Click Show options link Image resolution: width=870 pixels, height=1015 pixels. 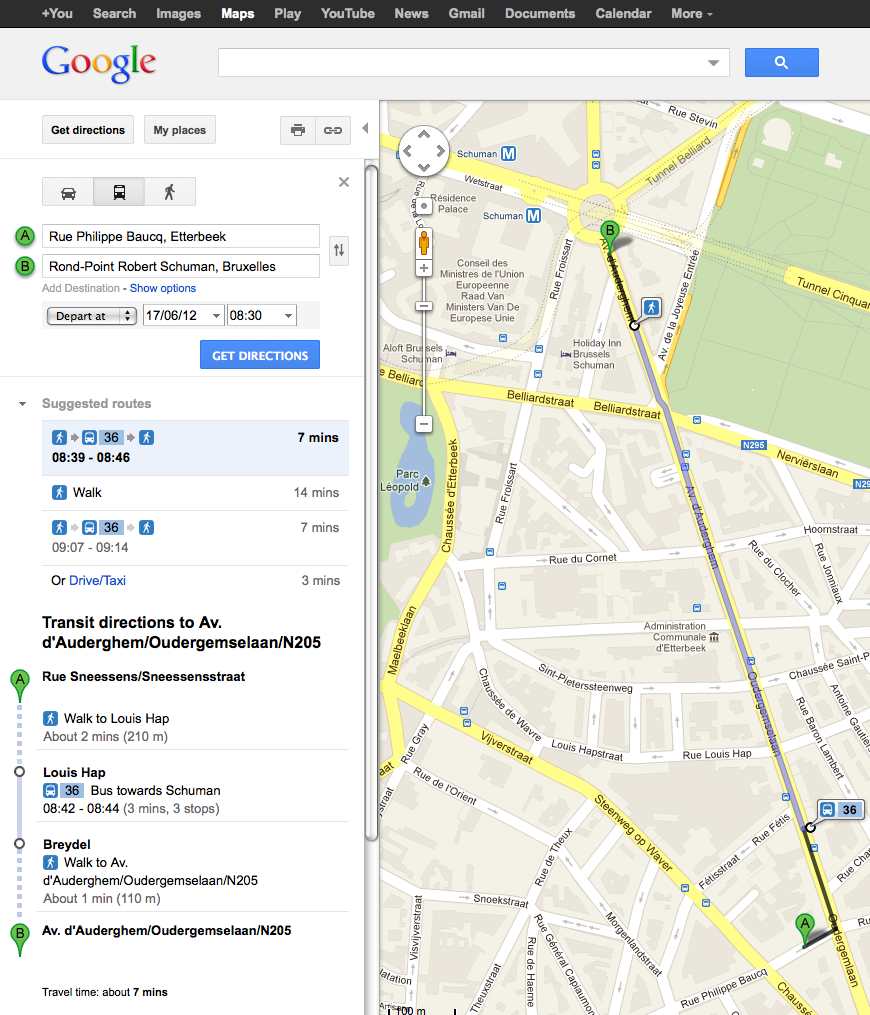[x=162, y=288]
